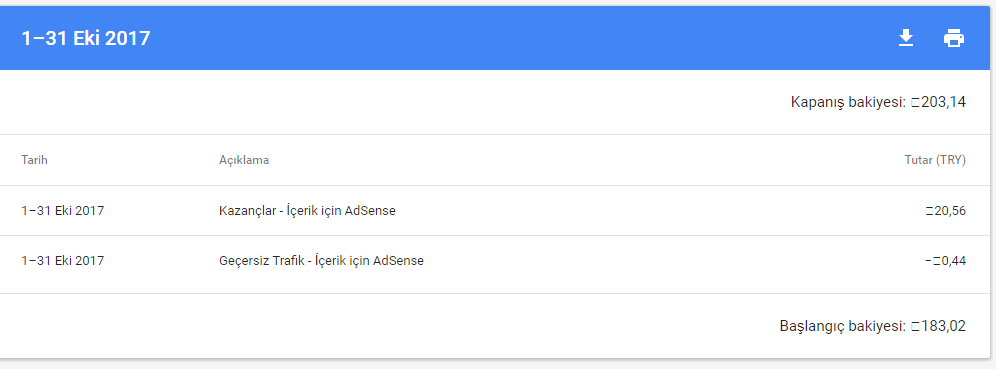The width and height of the screenshot is (996, 369).
Task: Click the 20,56 earnings amount
Action: click(x=946, y=211)
